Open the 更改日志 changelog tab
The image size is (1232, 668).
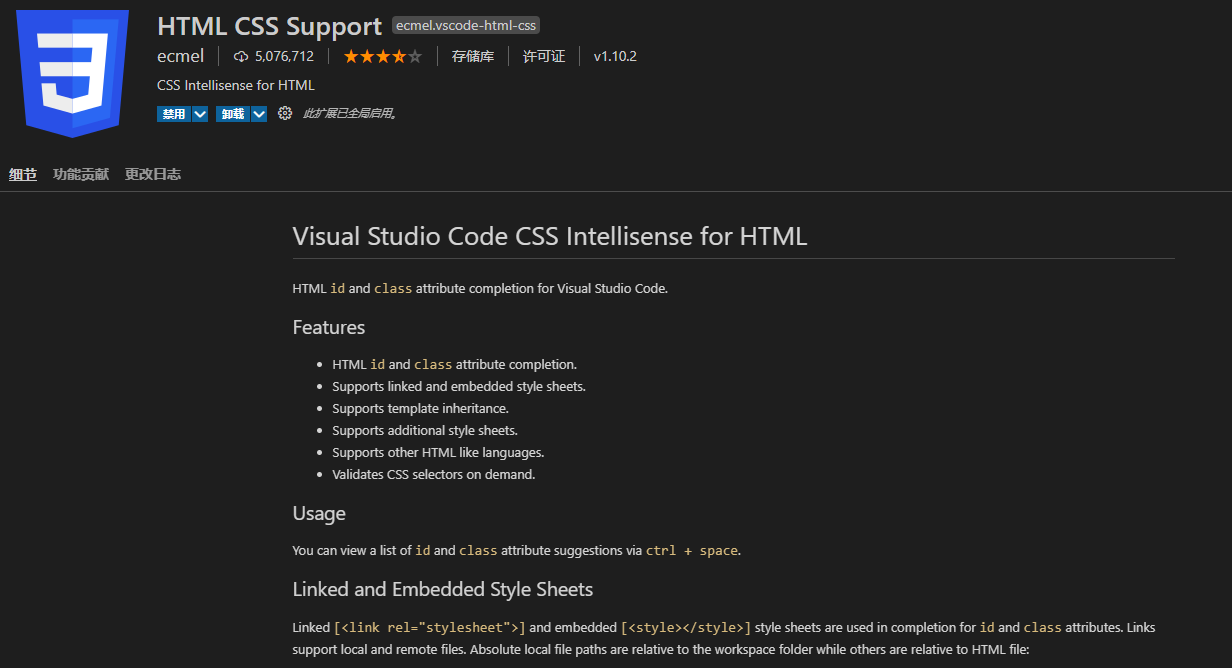pos(153,175)
